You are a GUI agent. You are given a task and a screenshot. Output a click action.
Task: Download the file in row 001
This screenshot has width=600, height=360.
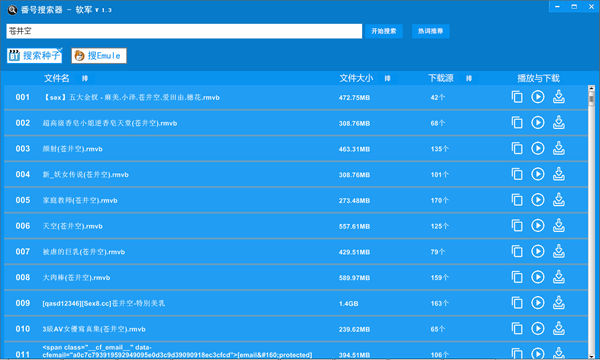[x=559, y=97]
